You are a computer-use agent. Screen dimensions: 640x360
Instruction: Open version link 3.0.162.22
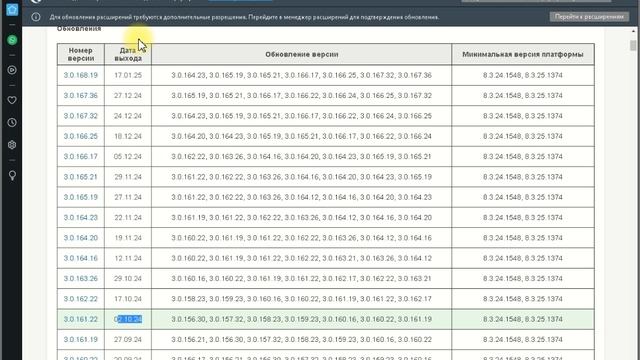pos(80,299)
